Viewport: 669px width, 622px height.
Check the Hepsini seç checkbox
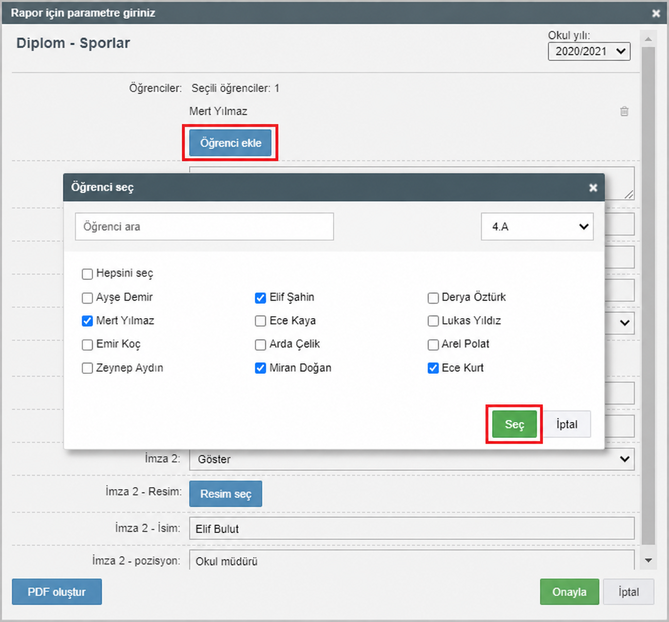(x=87, y=274)
